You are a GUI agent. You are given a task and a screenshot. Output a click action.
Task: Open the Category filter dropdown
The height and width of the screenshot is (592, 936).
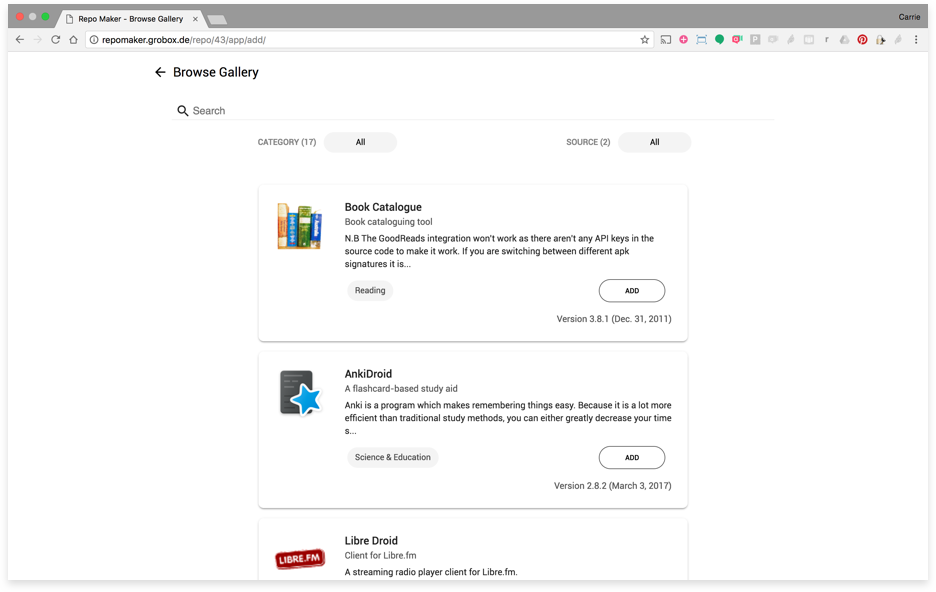point(360,142)
